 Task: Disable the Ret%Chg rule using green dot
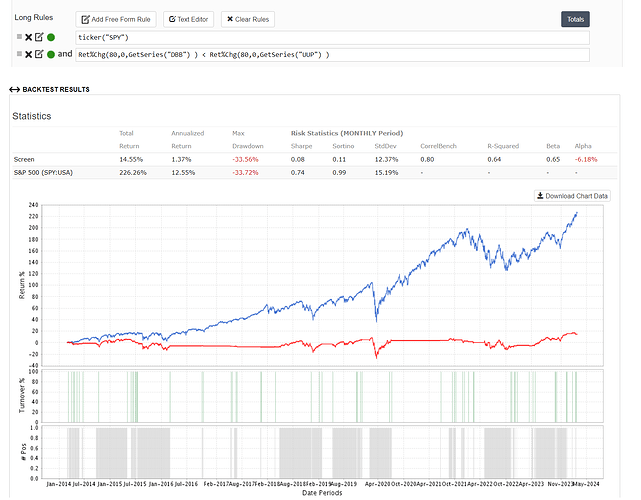point(50,53)
